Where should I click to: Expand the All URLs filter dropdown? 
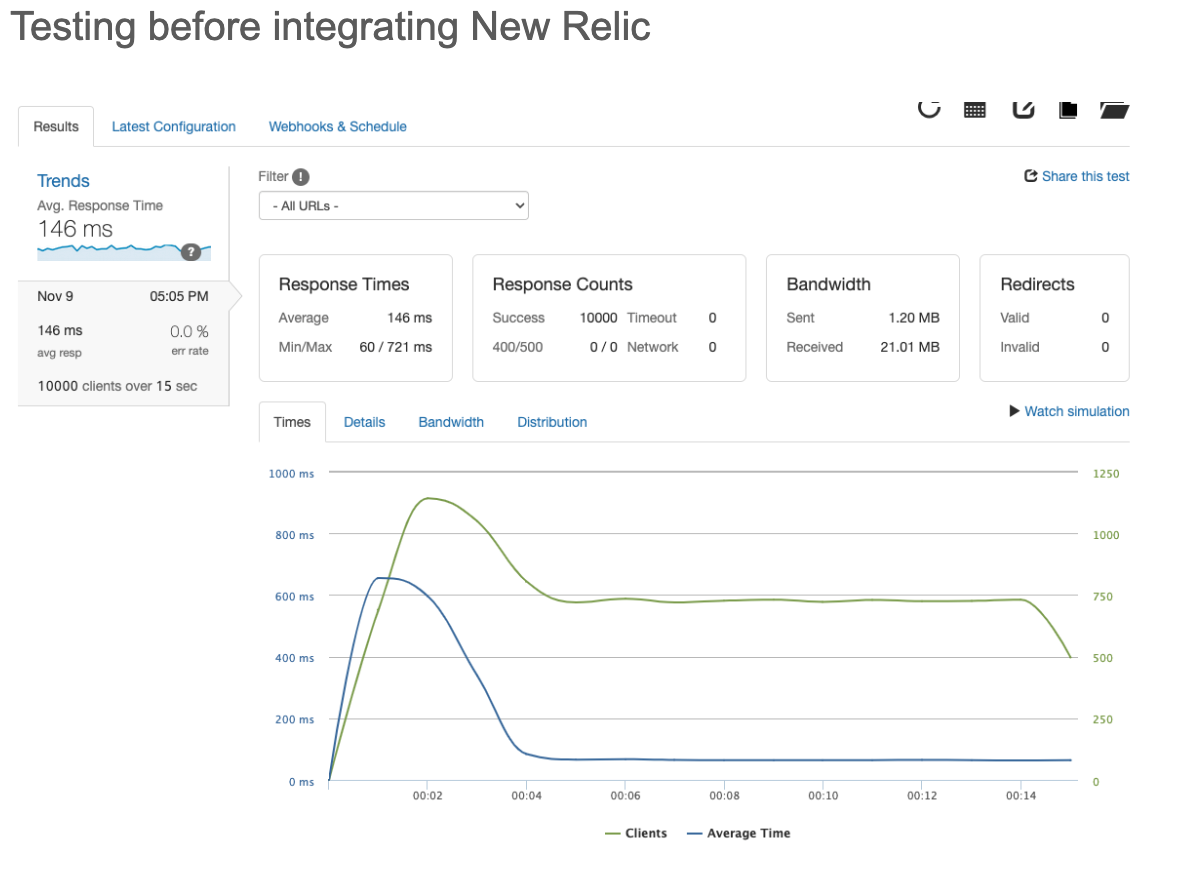393,206
